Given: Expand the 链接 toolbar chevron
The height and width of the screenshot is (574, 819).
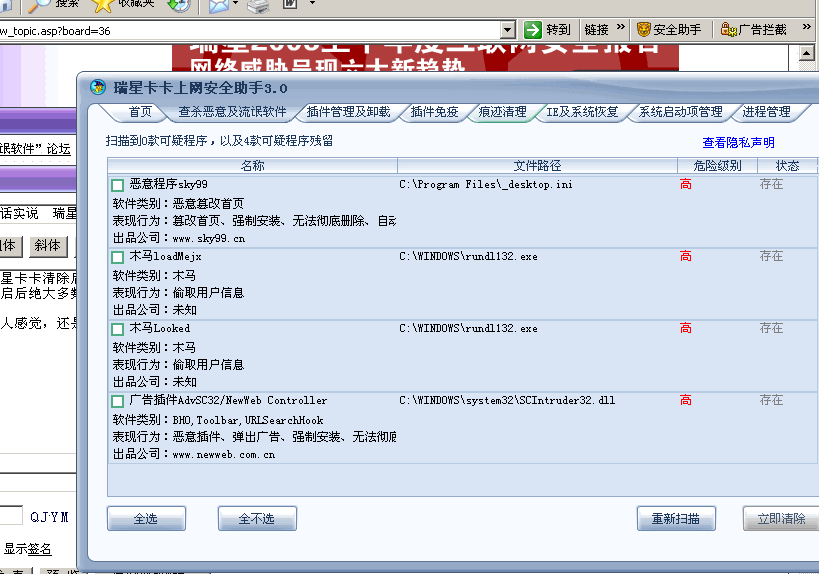Looking at the screenshot, I should [x=621, y=27].
